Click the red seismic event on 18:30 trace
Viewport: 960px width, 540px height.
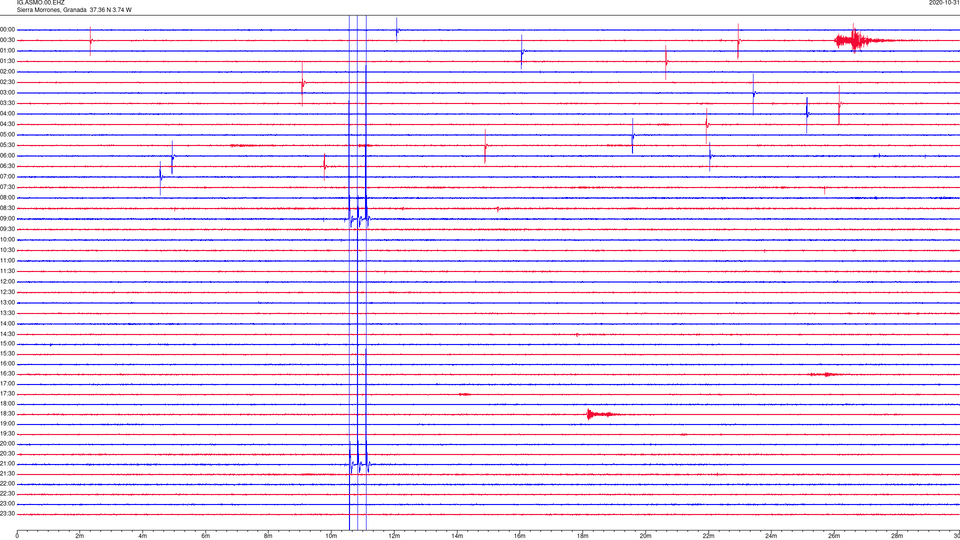tap(601, 414)
